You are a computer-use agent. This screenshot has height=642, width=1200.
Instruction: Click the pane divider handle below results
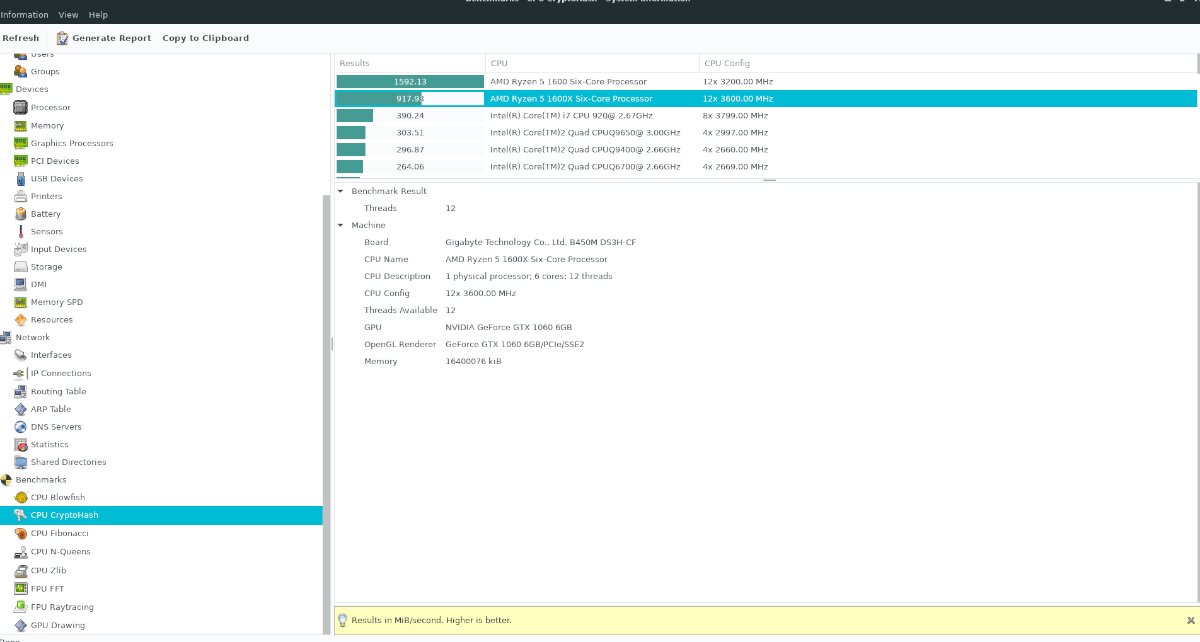(768, 181)
